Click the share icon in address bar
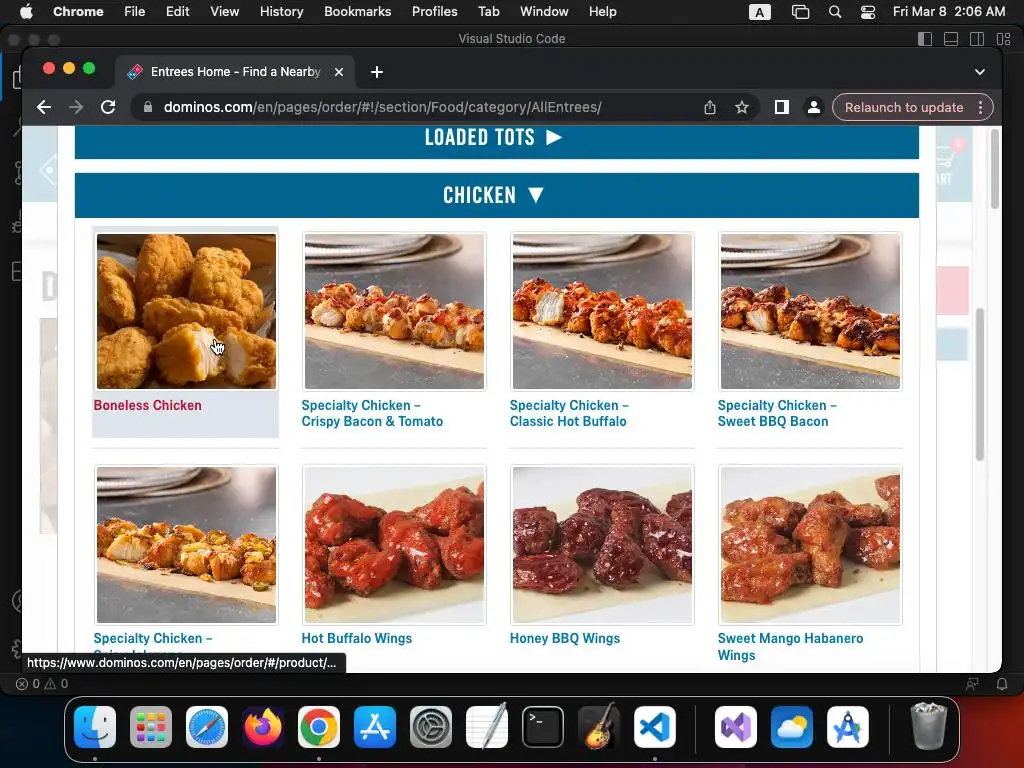Viewport: 1024px width, 768px height. 710,107
